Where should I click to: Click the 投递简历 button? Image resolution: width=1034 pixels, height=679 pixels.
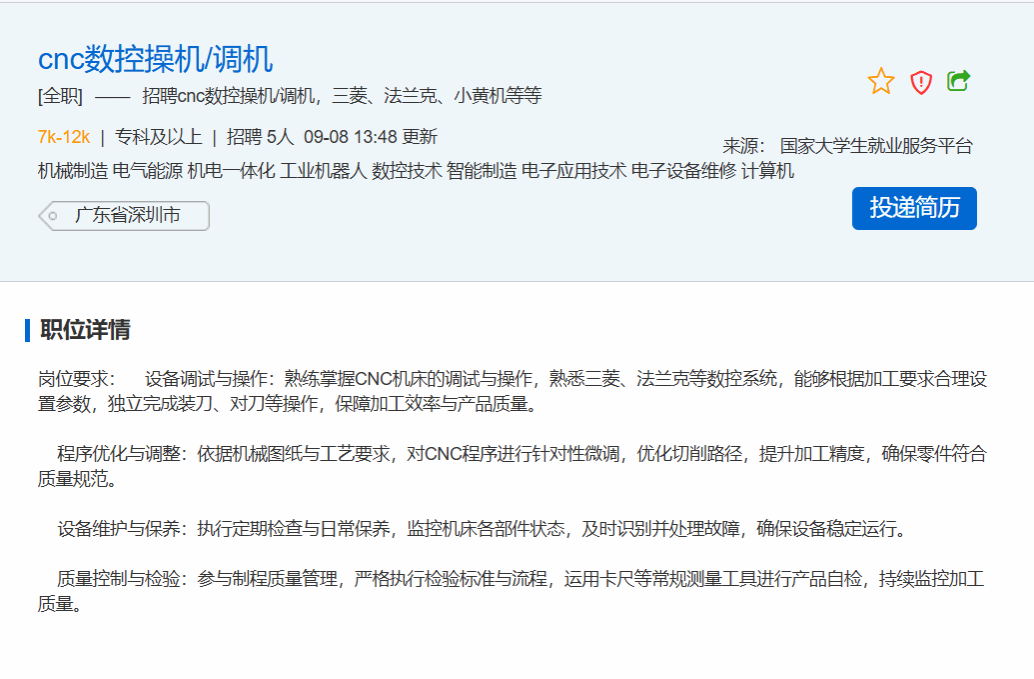(914, 208)
